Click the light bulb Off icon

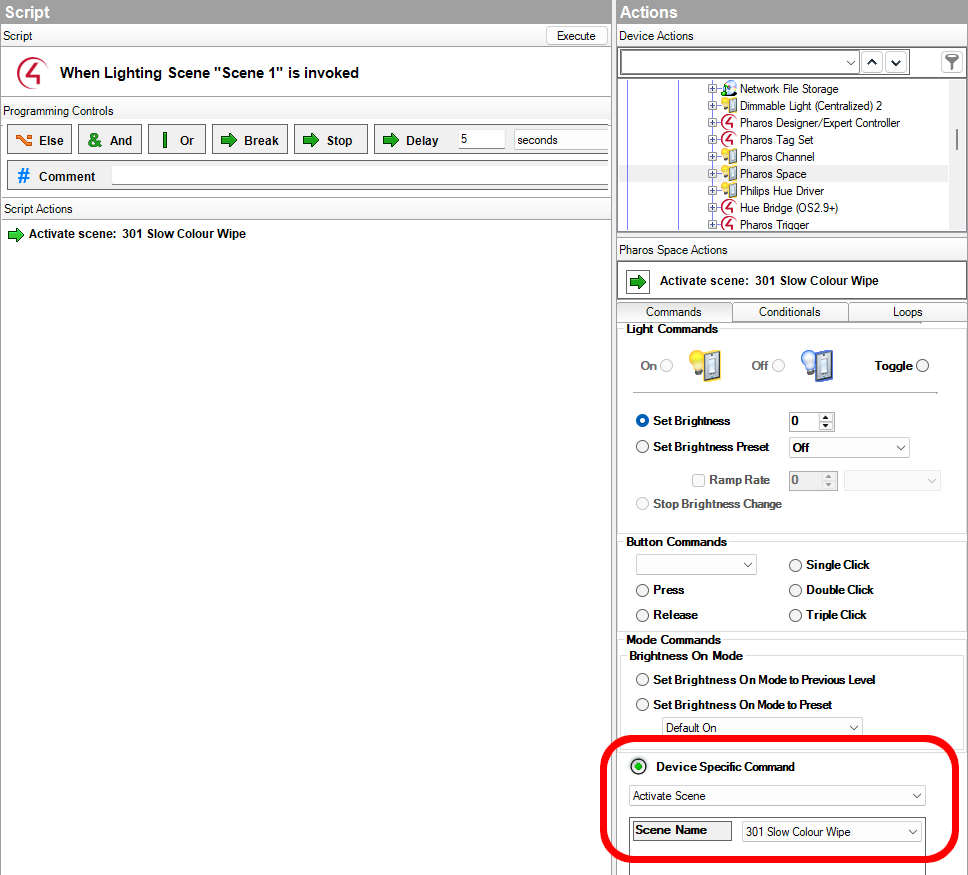pyautogui.click(x=815, y=365)
